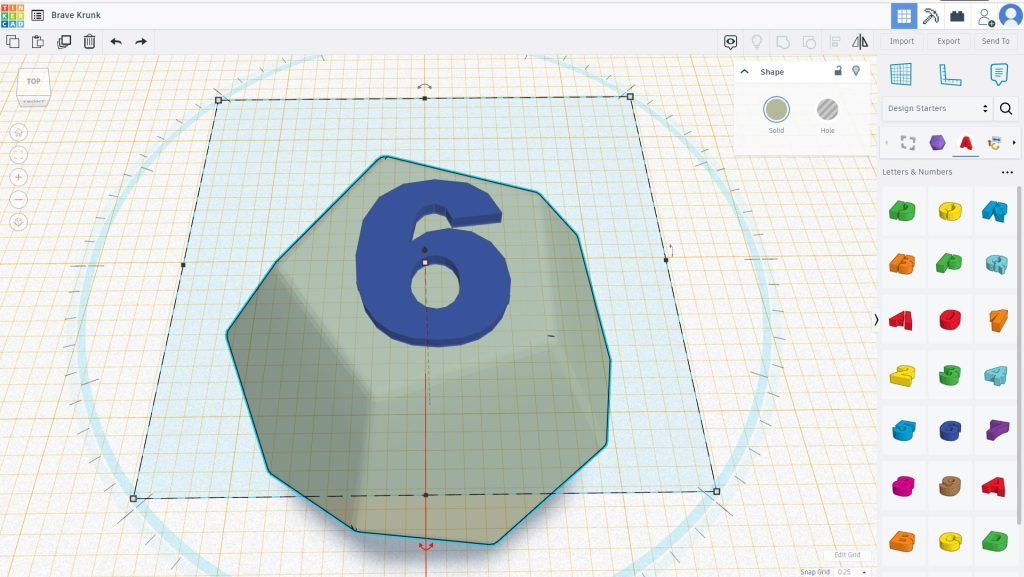Collapse the shapes side panel chevron
Viewport: 1024px width, 577px height.
pyautogui.click(x=876, y=319)
